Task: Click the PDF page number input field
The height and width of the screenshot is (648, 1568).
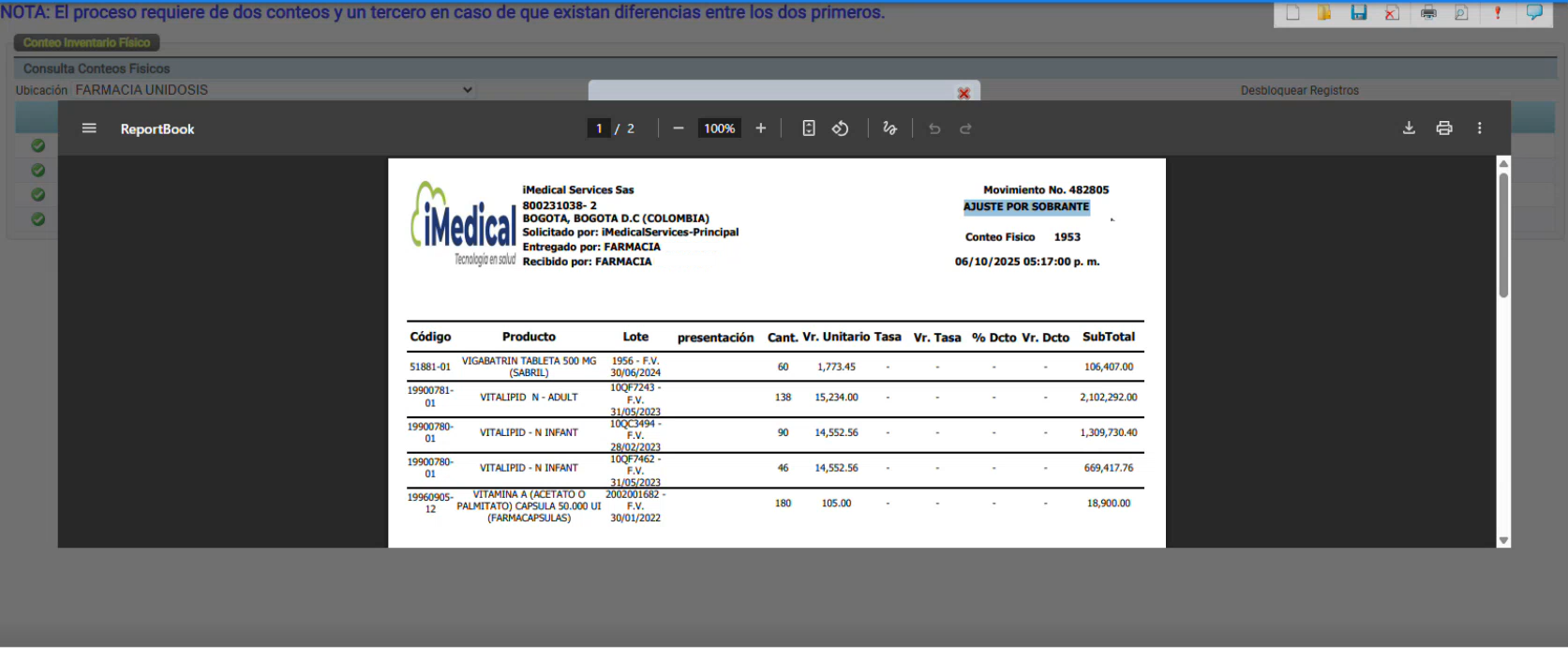Action: pyautogui.click(x=599, y=128)
